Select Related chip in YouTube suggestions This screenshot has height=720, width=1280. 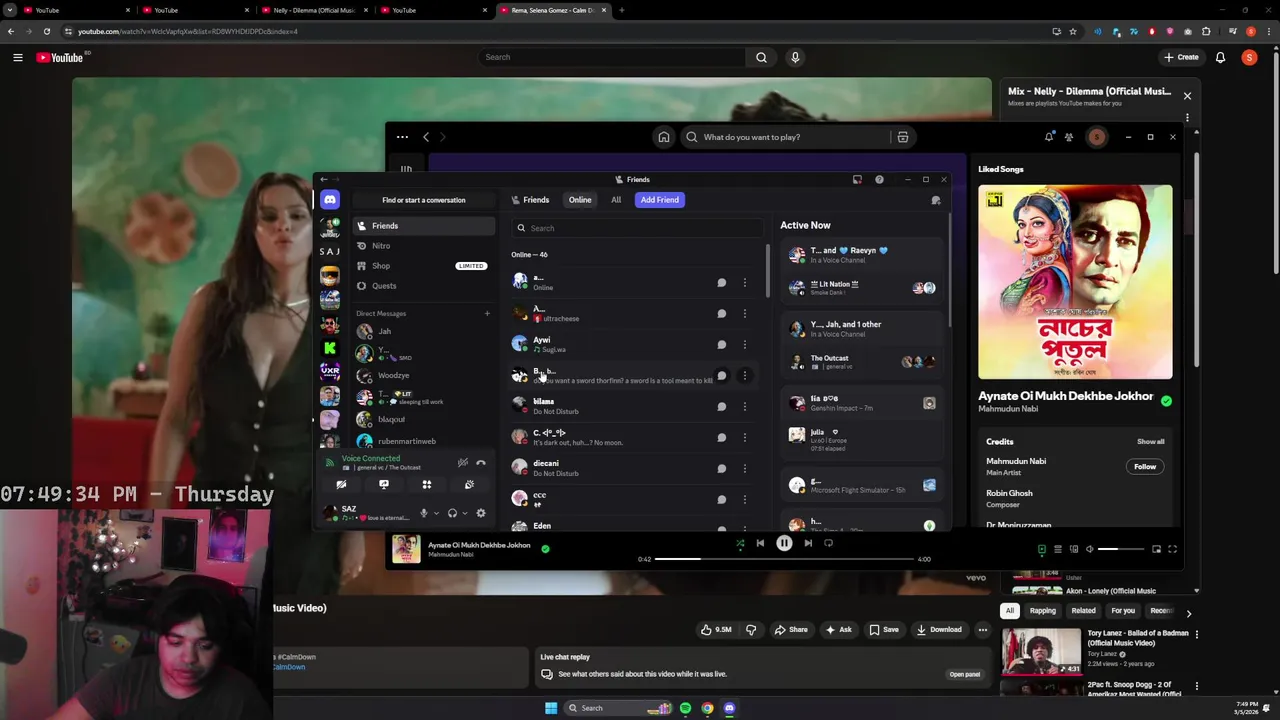point(1083,611)
